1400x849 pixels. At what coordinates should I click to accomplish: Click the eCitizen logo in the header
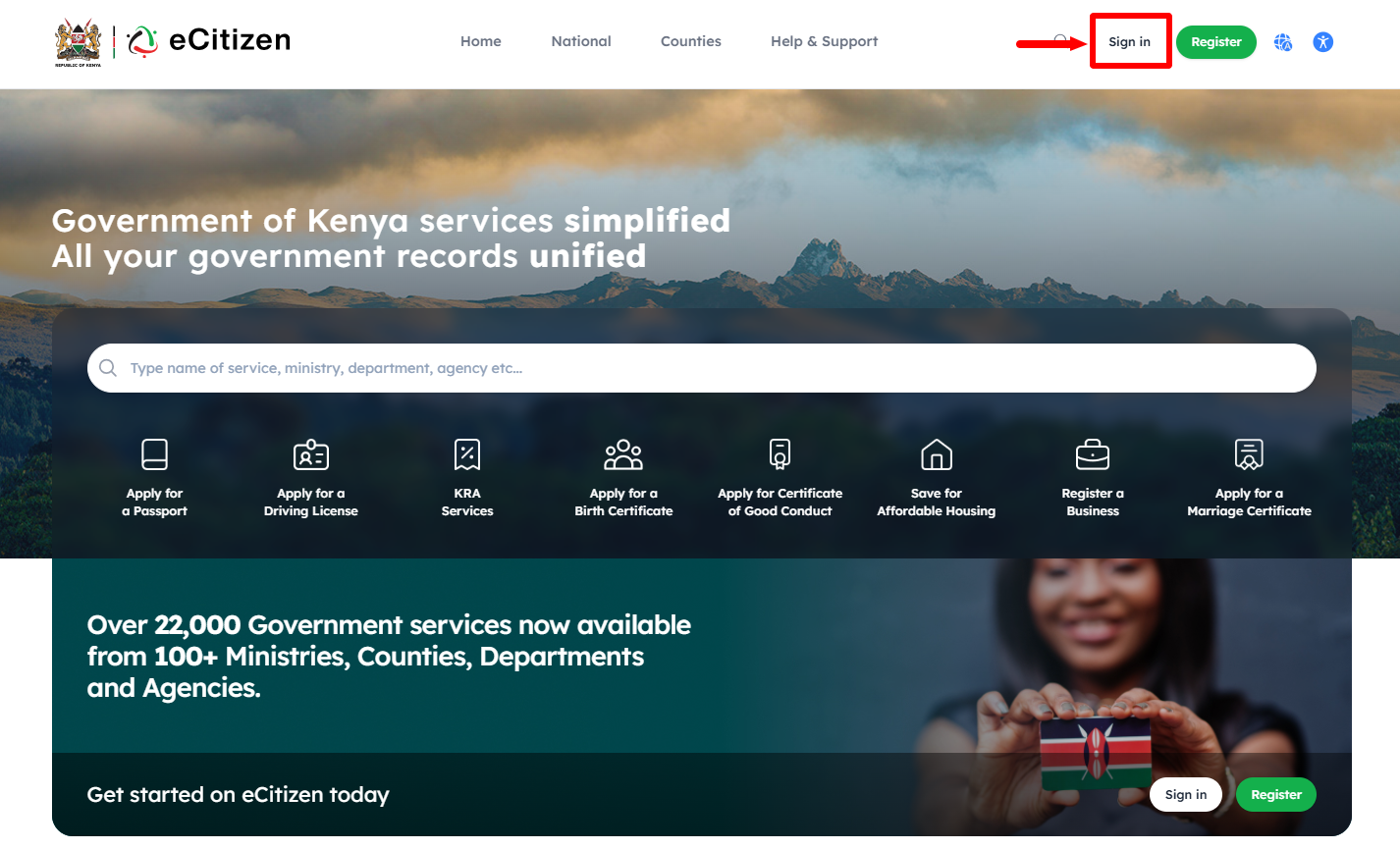[209, 40]
